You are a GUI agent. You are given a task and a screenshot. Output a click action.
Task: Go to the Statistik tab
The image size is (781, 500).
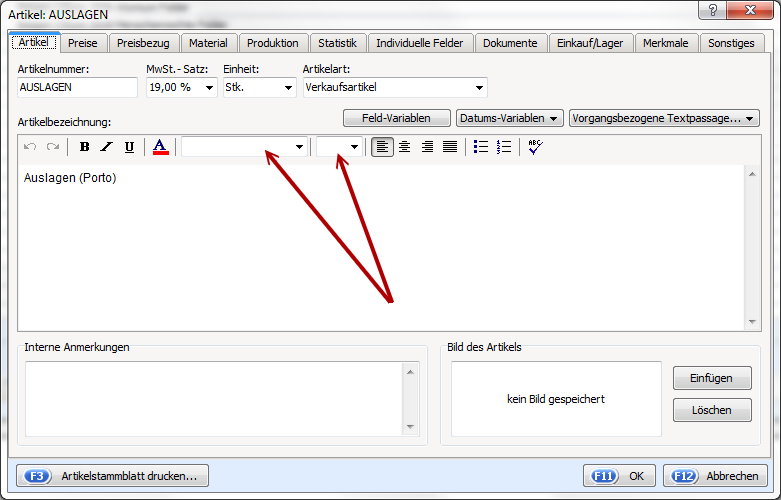click(x=338, y=43)
